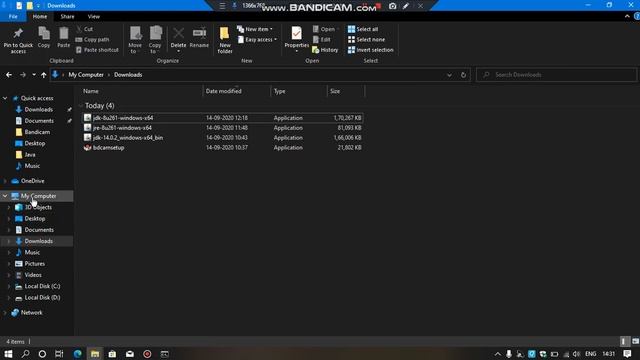Sort by the Size column header
Image resolution: width=640 pixels, height=360 pixels.
click(346, 91)
